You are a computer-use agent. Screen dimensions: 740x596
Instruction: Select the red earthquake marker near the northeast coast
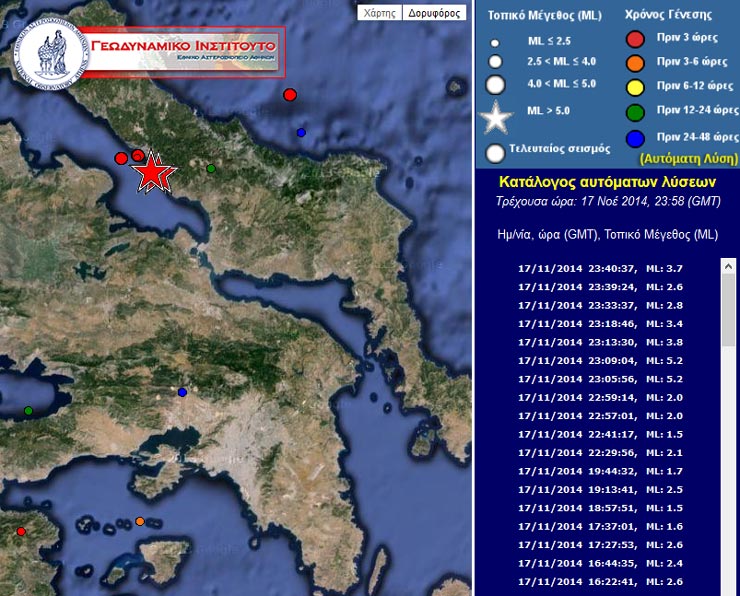pos(290,95)
